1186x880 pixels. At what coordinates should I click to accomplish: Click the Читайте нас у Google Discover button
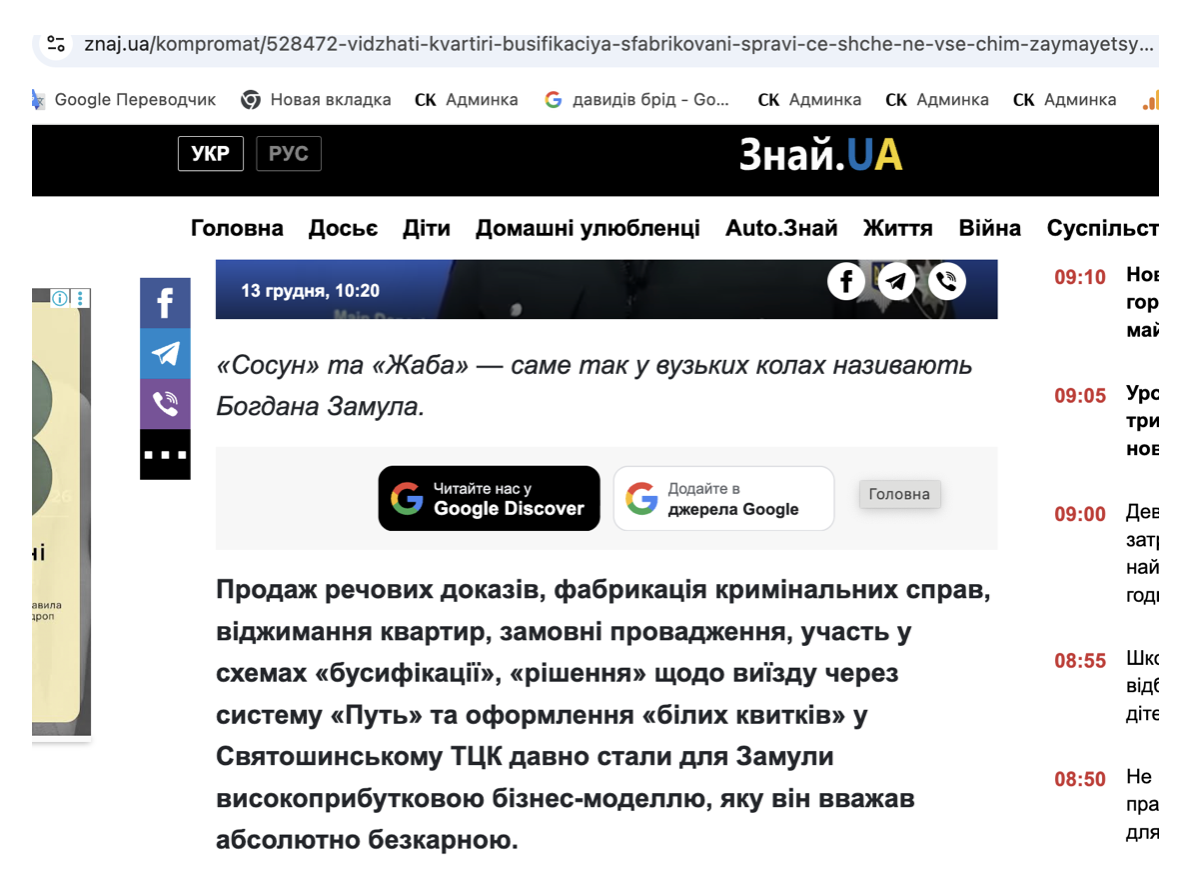click(x=489, y=498)
